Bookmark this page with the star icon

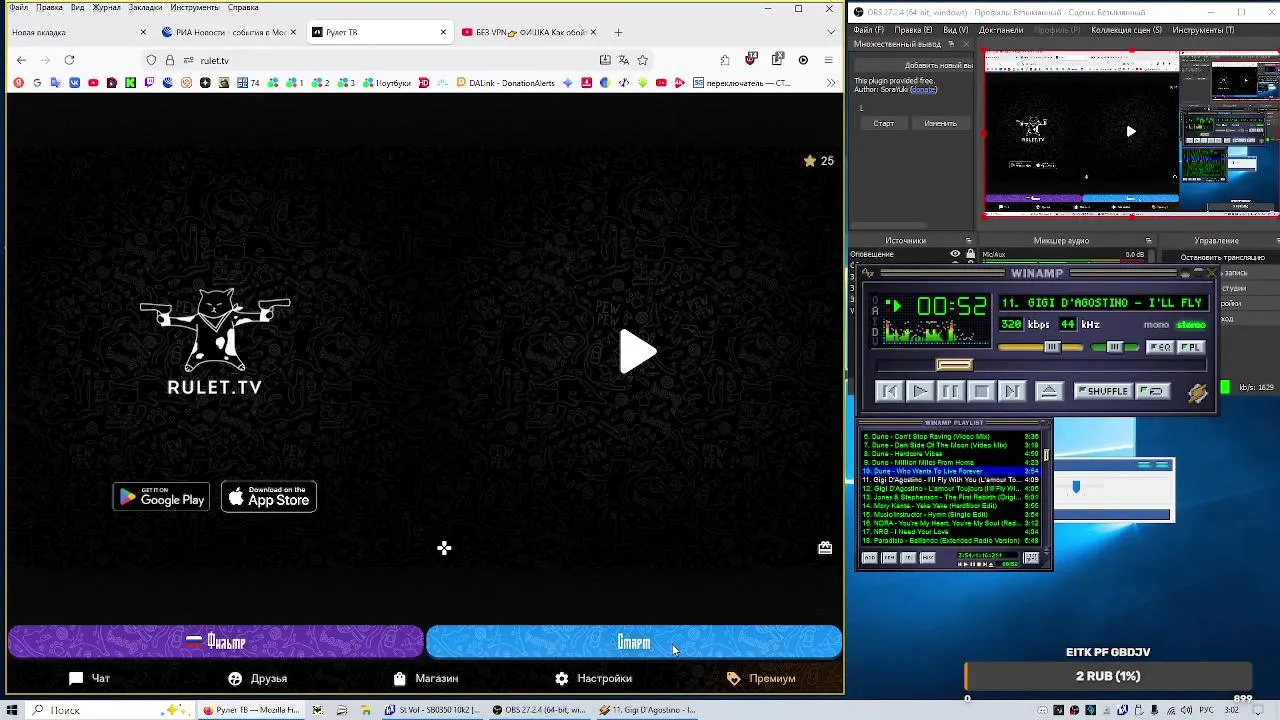tap(642, 60)
